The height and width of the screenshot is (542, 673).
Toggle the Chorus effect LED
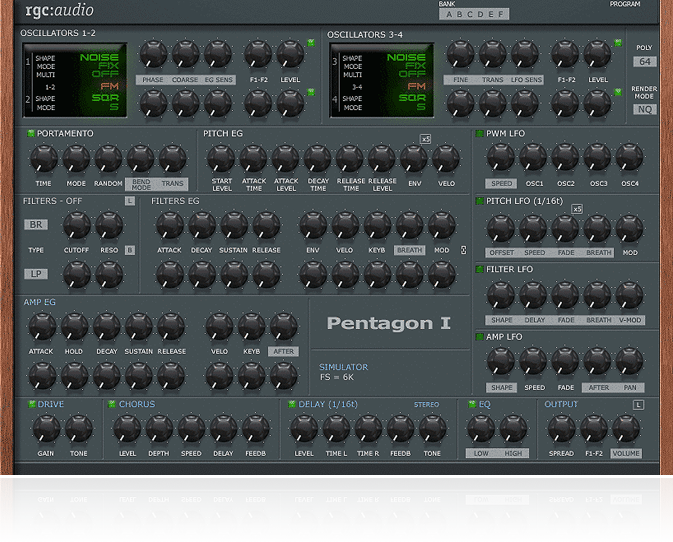pos(112,404)
